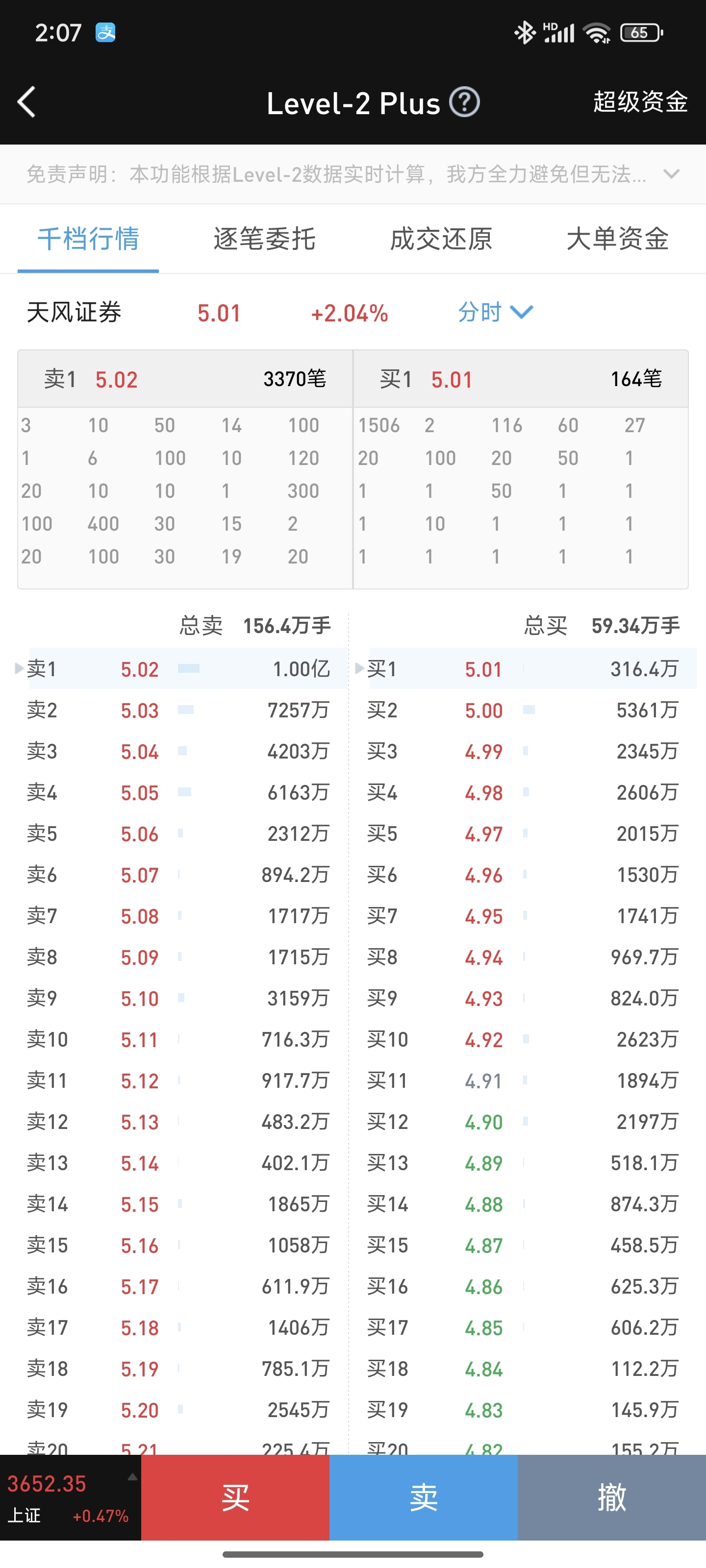The height and width of the screenshot is (1568, 706).
Task: Tap the Alipay status bar icon
Action: (105, 32)
